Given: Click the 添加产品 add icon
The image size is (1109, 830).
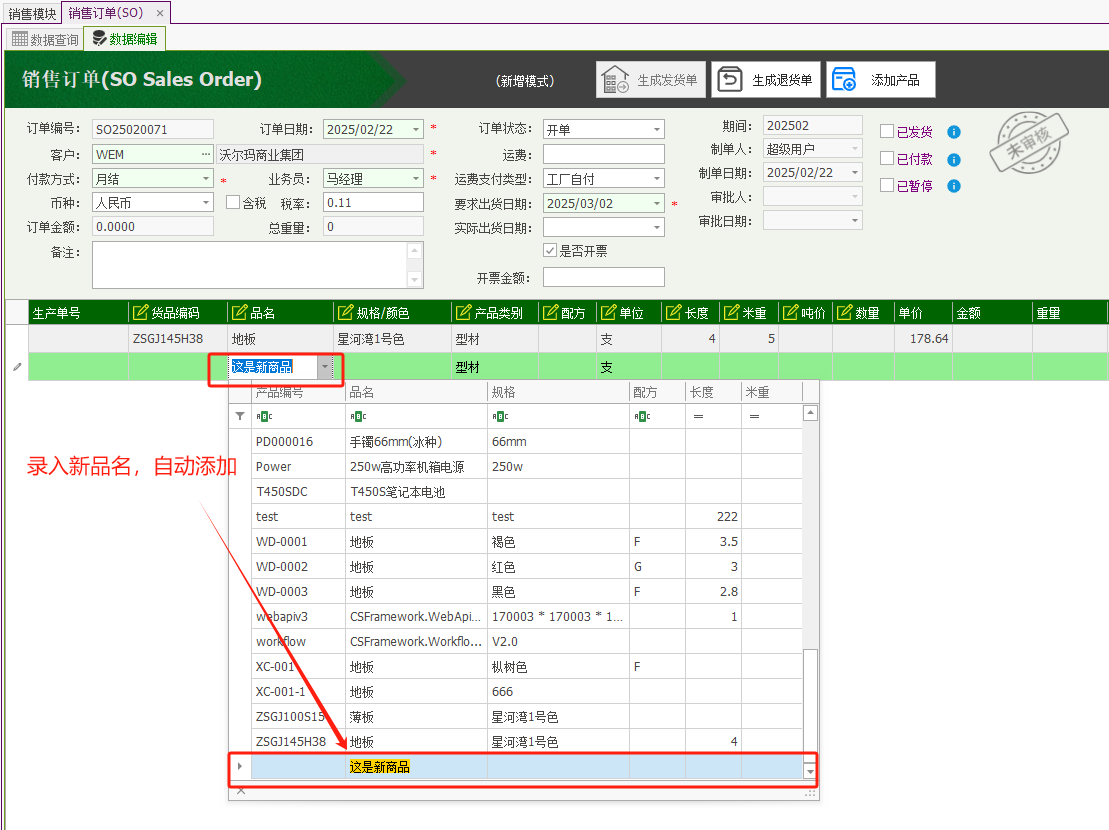Looking at the screenshot, I should pyautogui.click(x=844, y=79).
